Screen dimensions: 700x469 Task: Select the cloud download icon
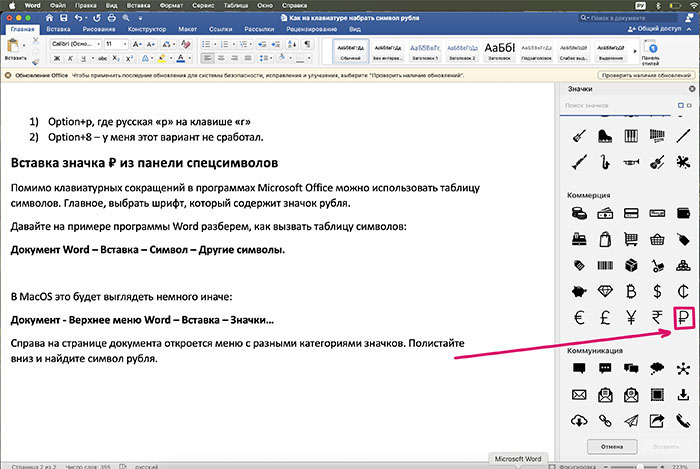point(579,421)
